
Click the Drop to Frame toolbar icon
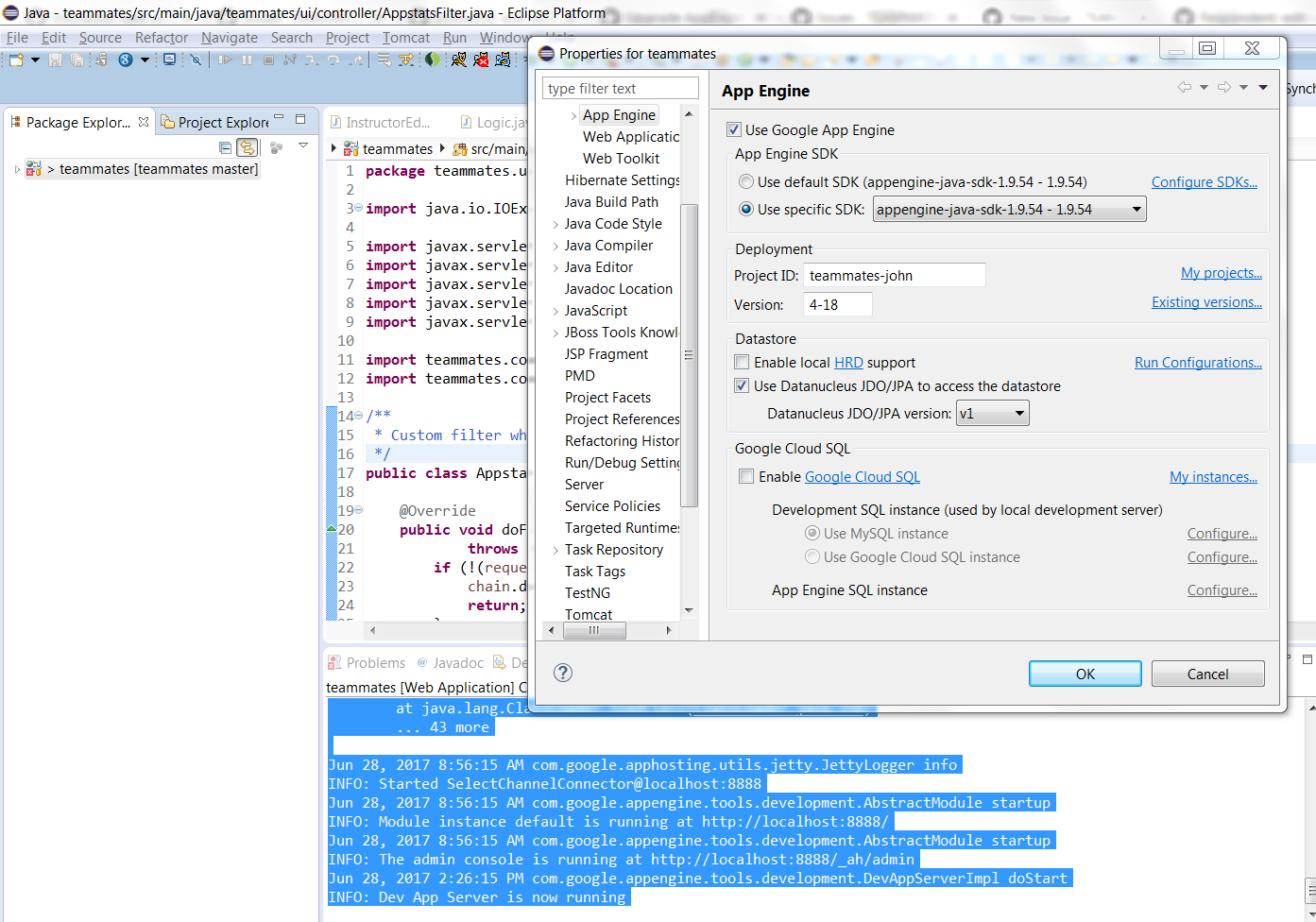click(384, 60)
